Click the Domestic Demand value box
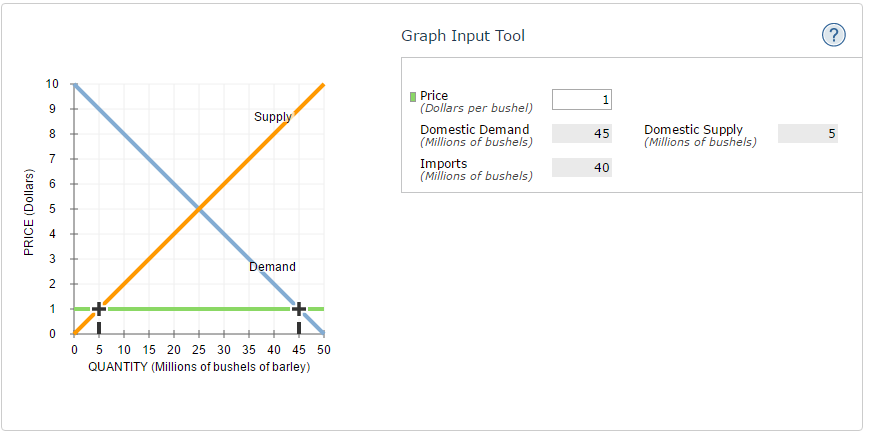The height and width of the screenshot is (436, 869). click(581, 134)
